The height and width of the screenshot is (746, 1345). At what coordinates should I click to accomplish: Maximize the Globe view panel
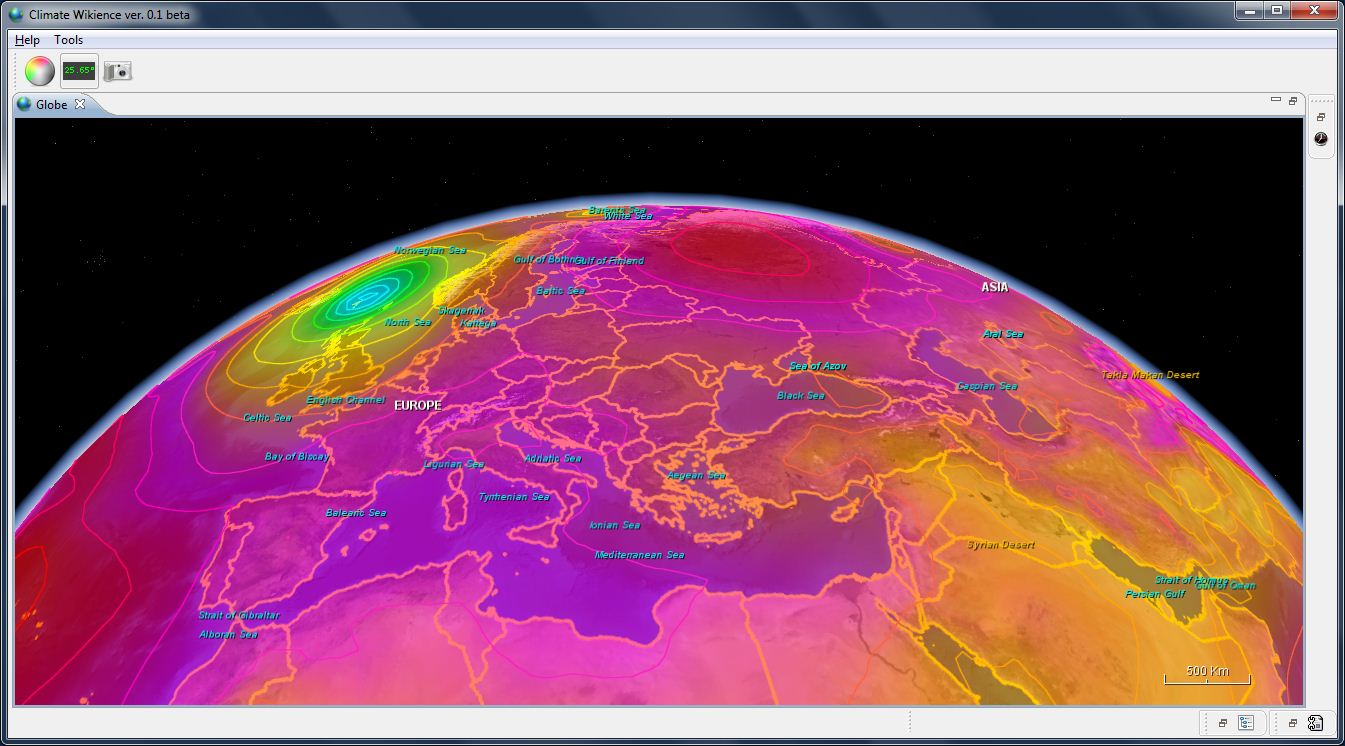pyautogui.click(x=1292, y=101)
